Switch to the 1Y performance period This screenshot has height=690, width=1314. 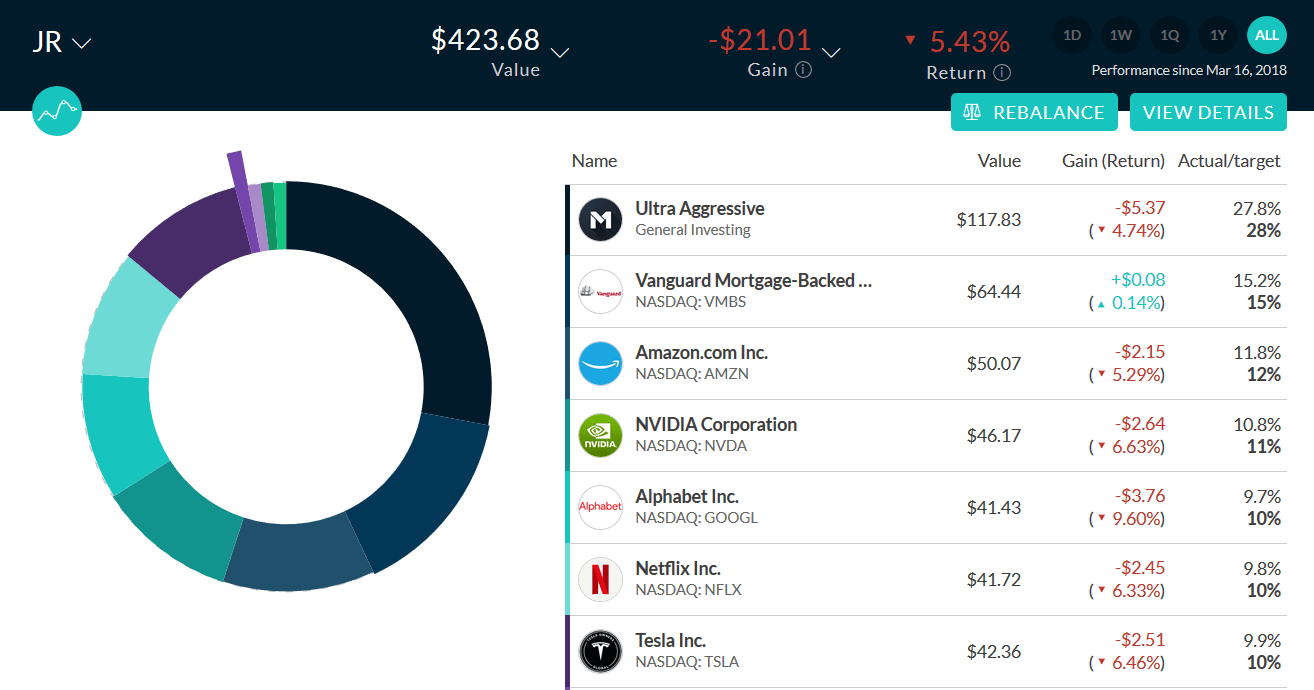coord(1218,35)
